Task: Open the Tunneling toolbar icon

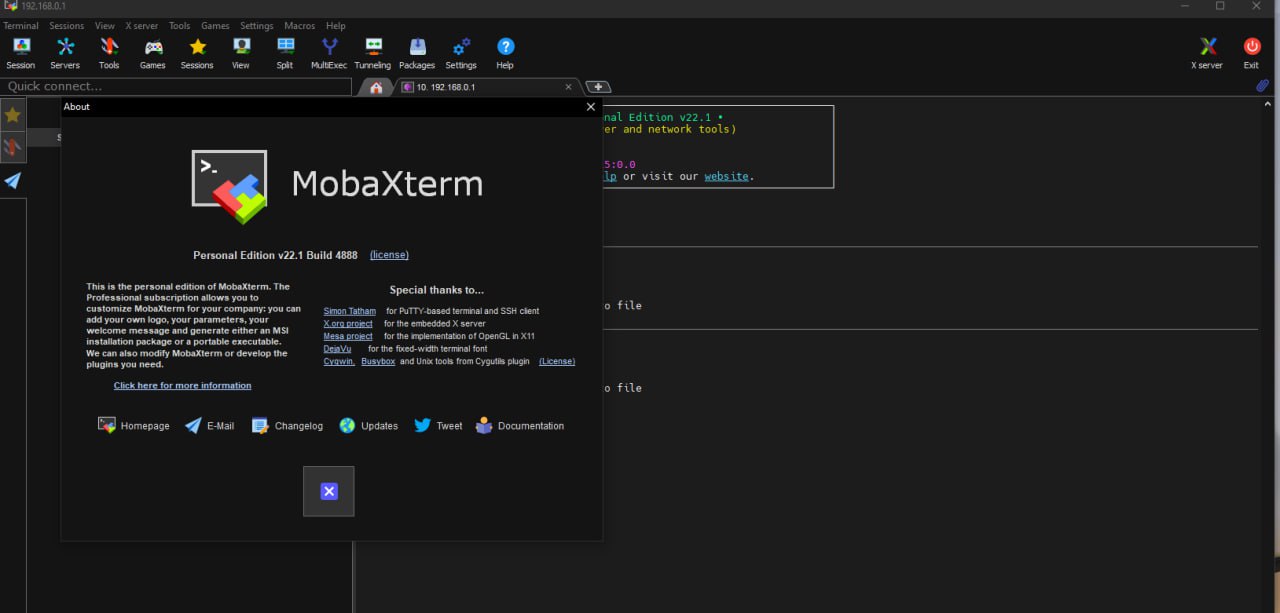Action: tap(373, 53)
